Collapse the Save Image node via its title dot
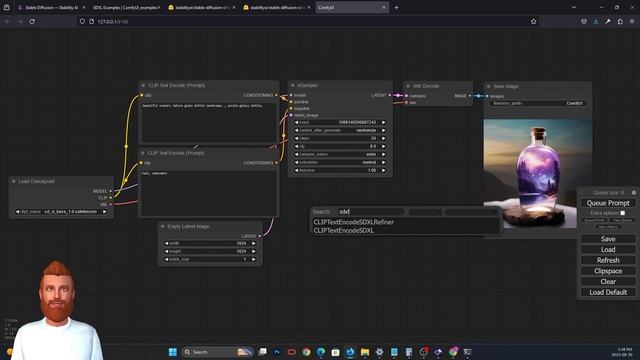The height and width of the screenshot is (360, 640). [489, 87]
